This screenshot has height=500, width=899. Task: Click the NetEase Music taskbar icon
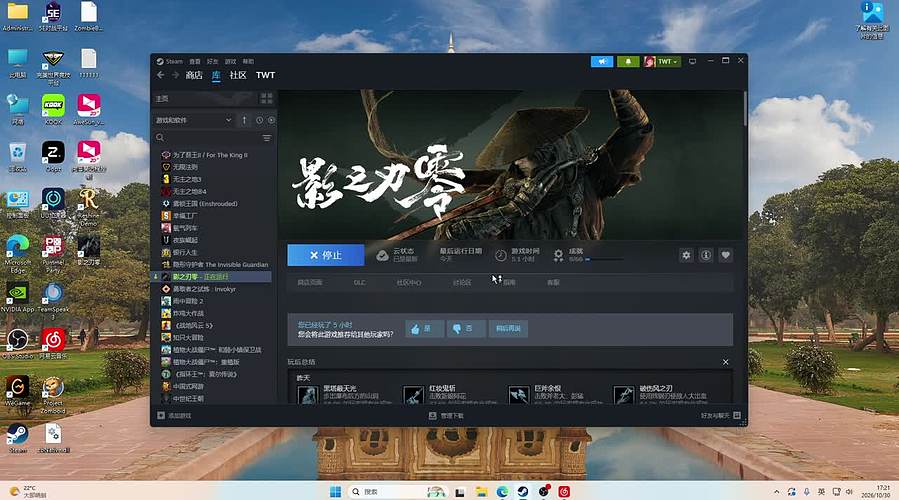[x=564, y=491]
